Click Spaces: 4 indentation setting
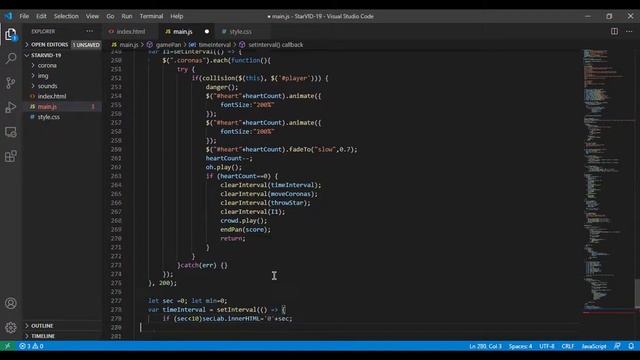 [520, 346]
